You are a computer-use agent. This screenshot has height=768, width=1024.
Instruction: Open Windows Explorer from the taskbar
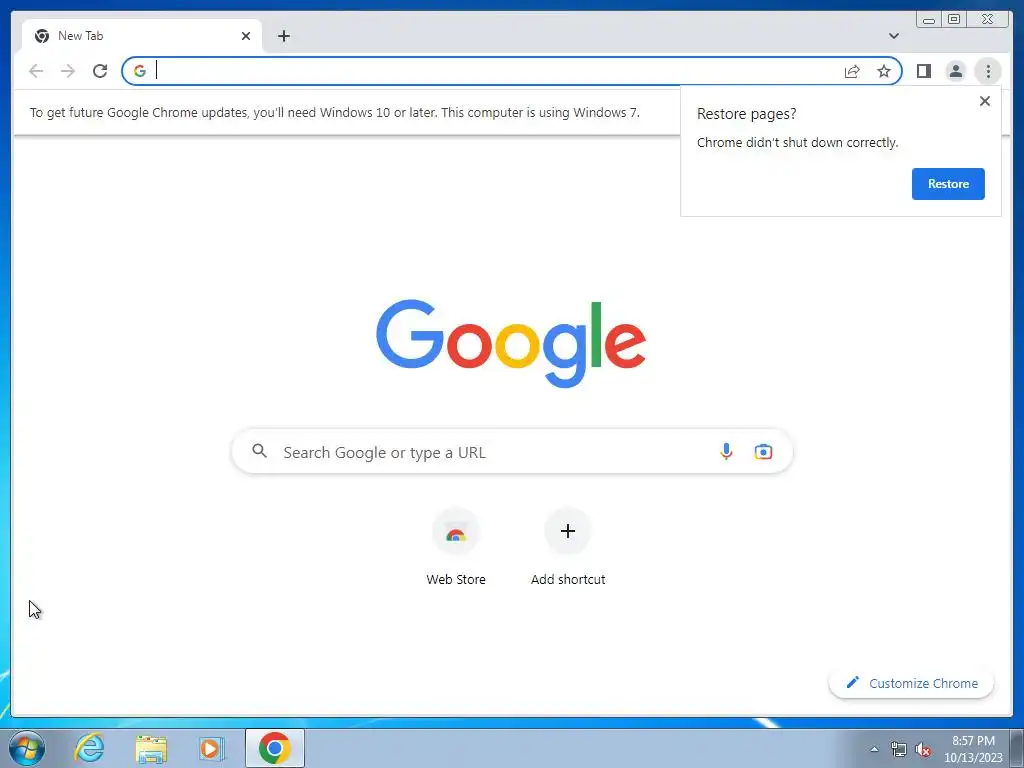(x=151, y=748)
